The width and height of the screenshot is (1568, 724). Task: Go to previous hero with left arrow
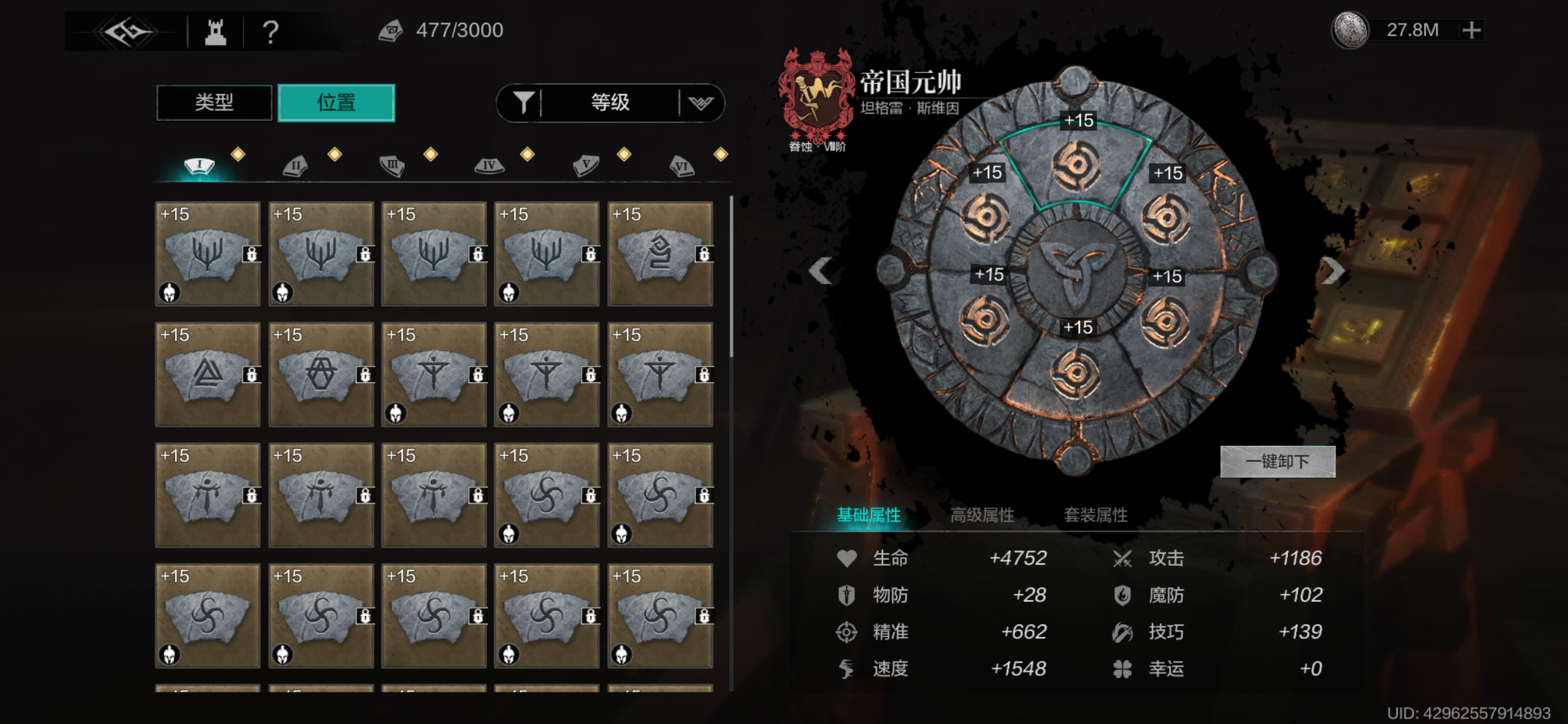(x=821, y=271)
